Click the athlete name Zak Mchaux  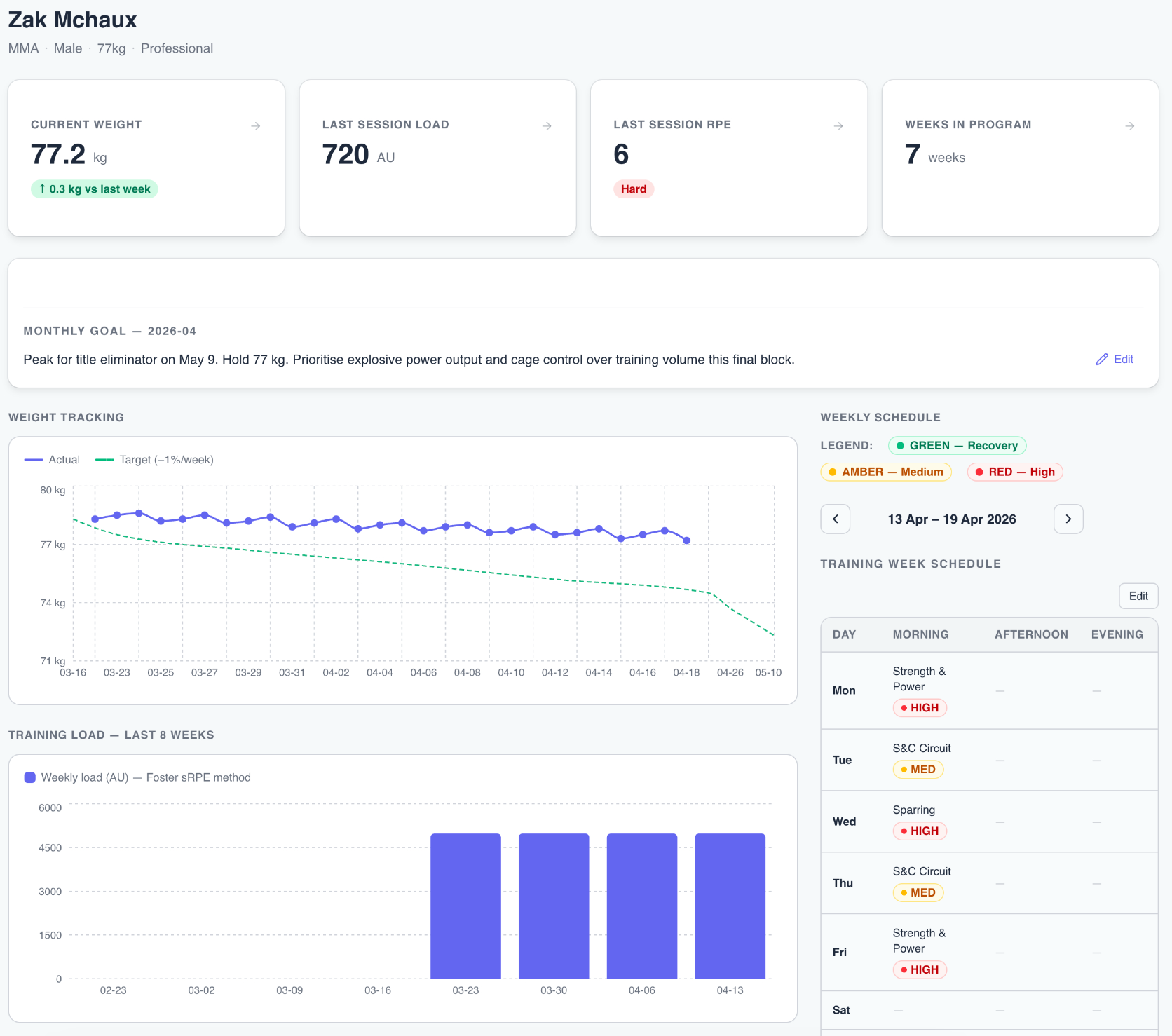[x=73, y=20]
